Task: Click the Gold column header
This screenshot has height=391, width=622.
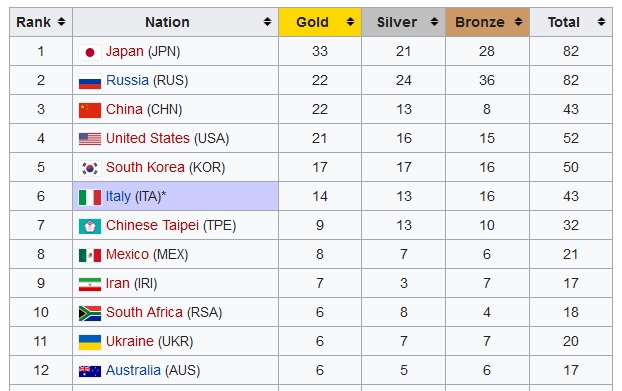Action: (x=320, y=22)
